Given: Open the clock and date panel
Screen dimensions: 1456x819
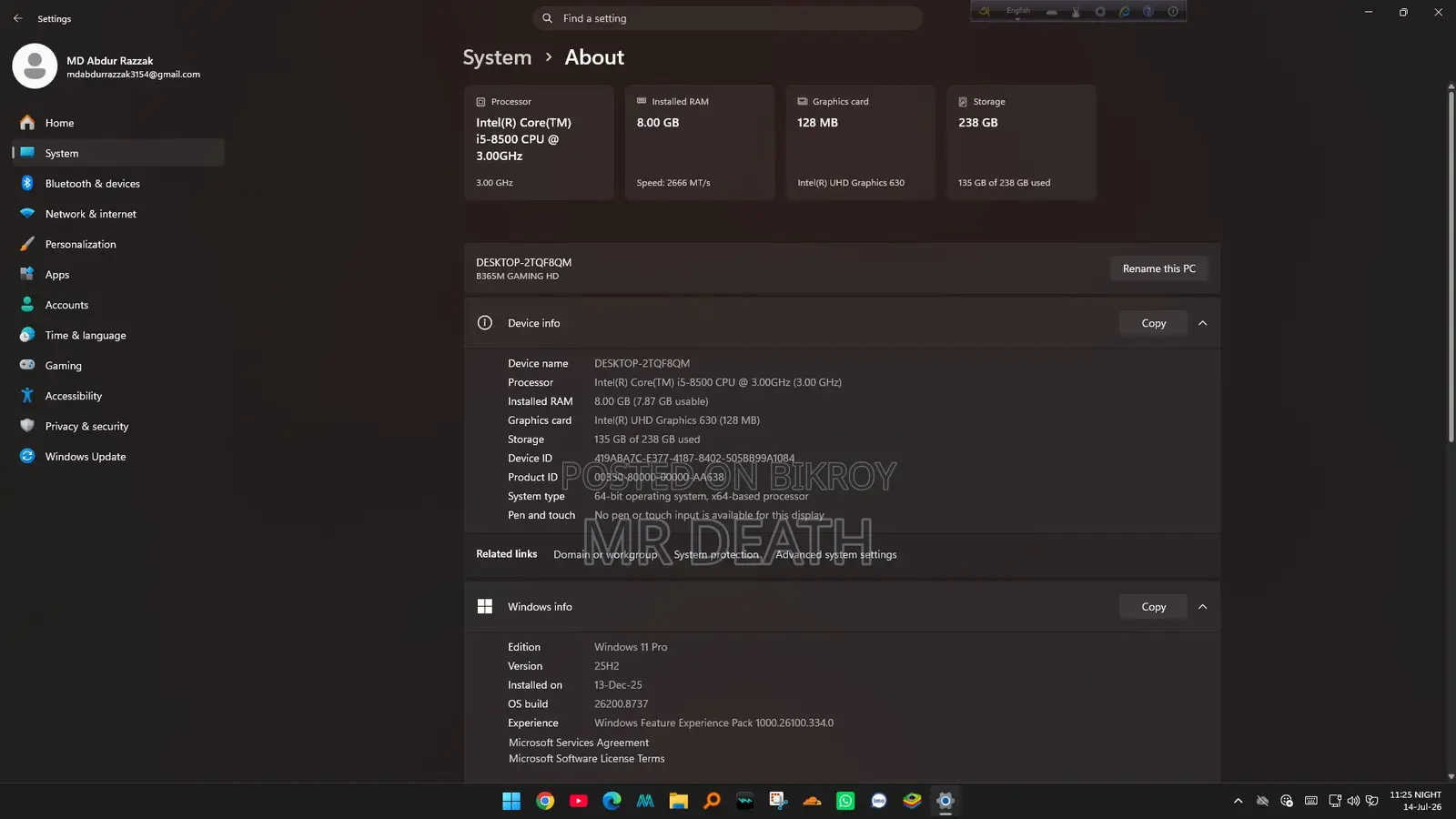Looking at the screenshot, I should click(x=1415, y=801).
